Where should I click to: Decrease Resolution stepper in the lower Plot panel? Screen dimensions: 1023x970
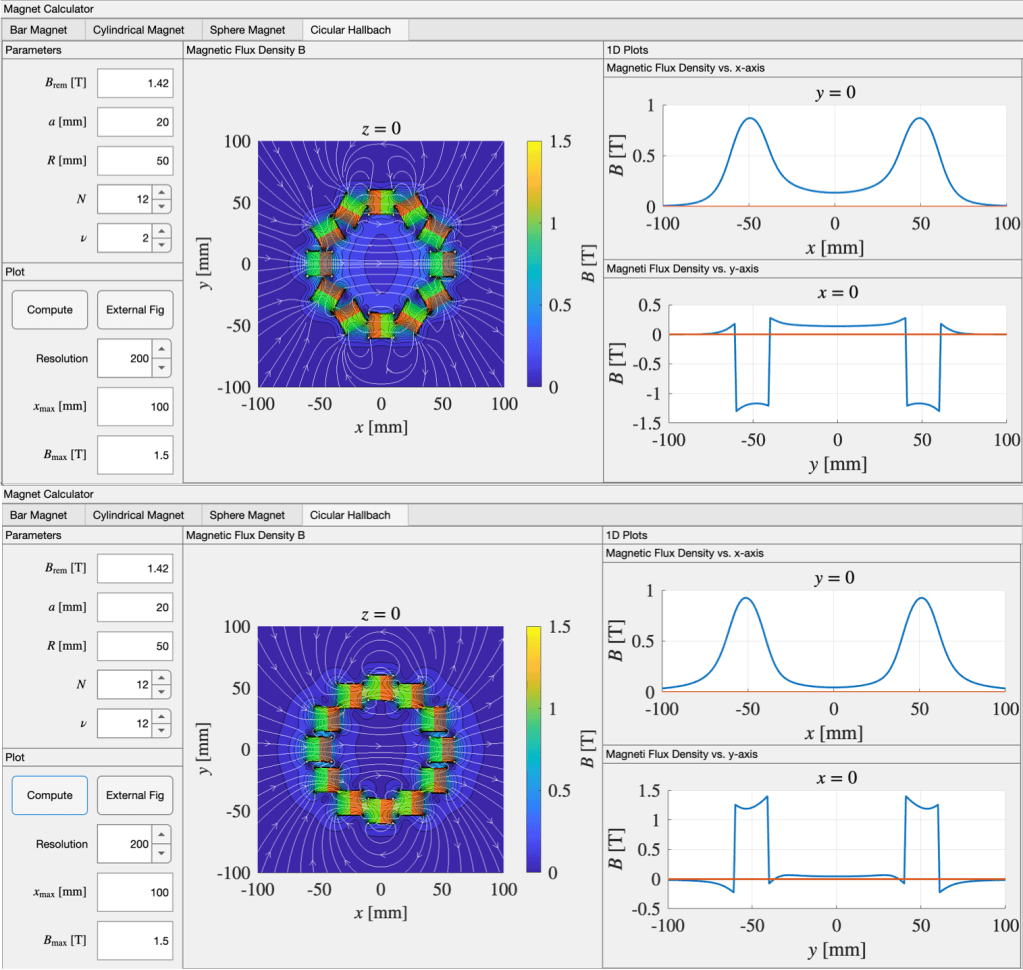click(x=162, y=852)
